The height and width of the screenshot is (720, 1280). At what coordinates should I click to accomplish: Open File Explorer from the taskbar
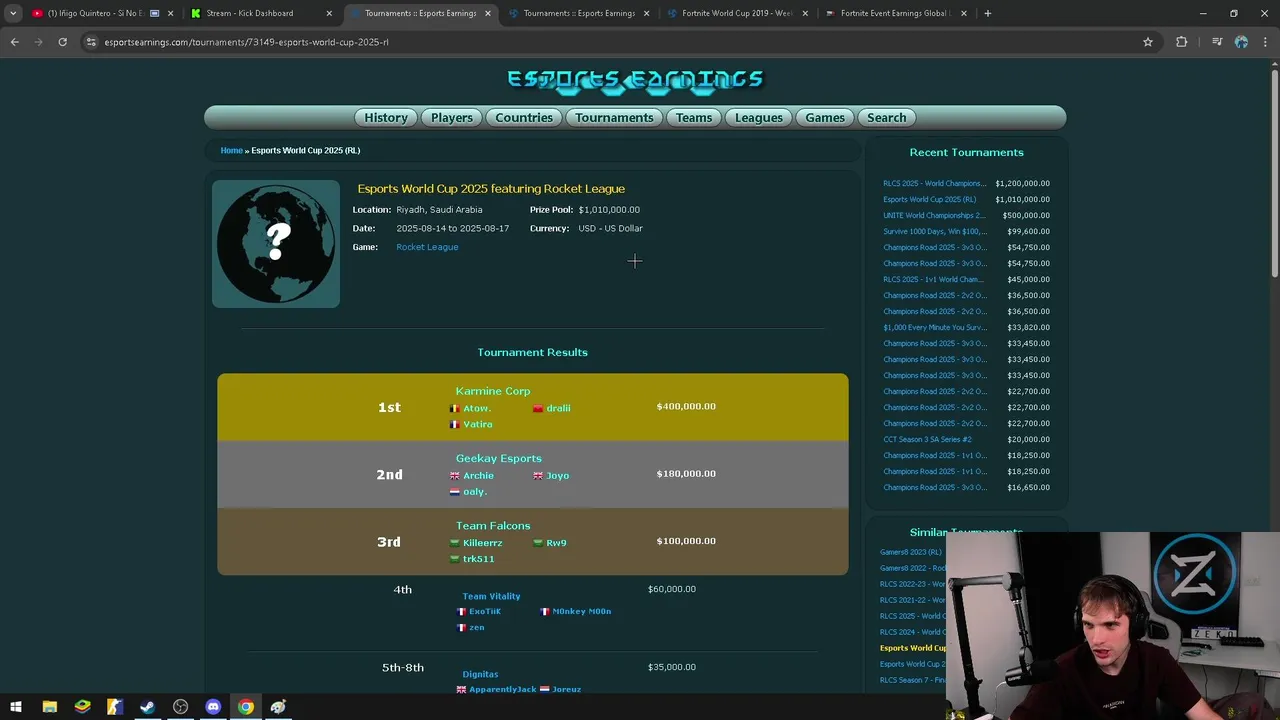pyautogui.click(x=49, y=707)
